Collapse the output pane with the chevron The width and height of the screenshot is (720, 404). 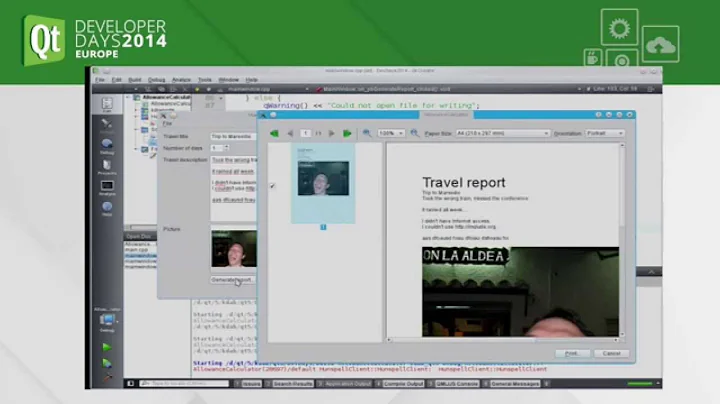click(x=652, y=272)
